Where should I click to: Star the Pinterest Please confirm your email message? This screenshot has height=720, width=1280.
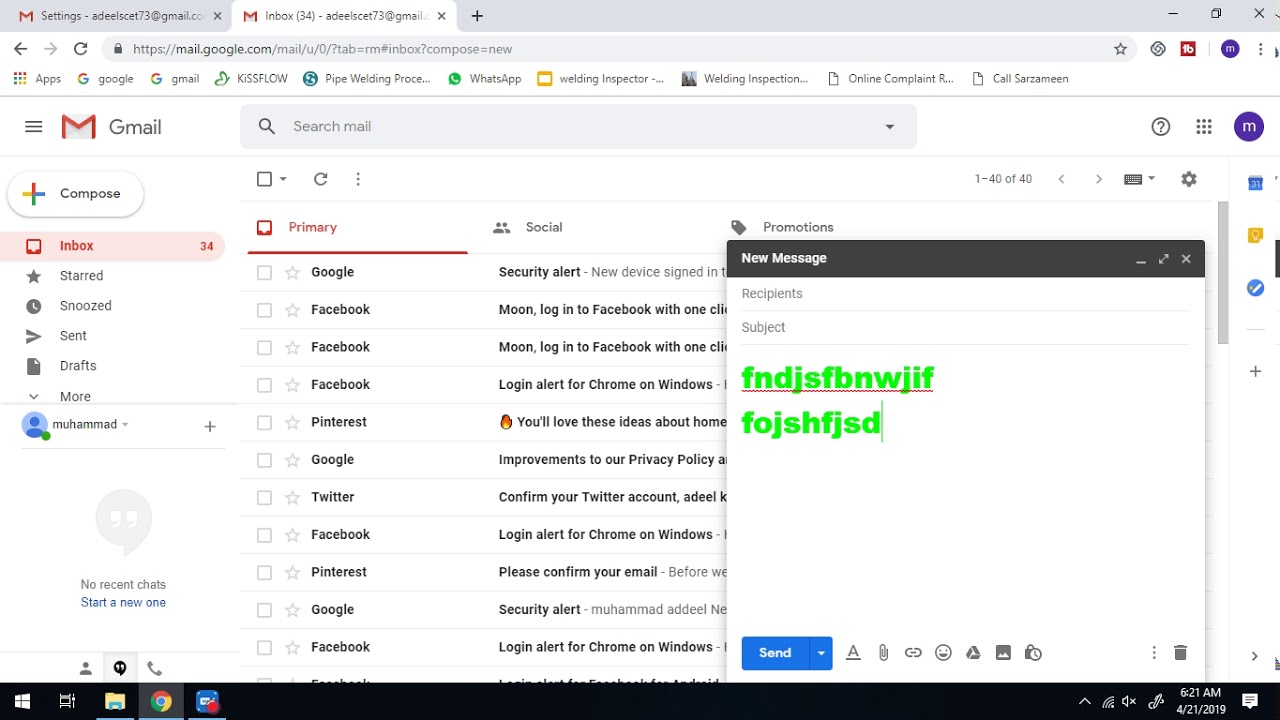293,572
